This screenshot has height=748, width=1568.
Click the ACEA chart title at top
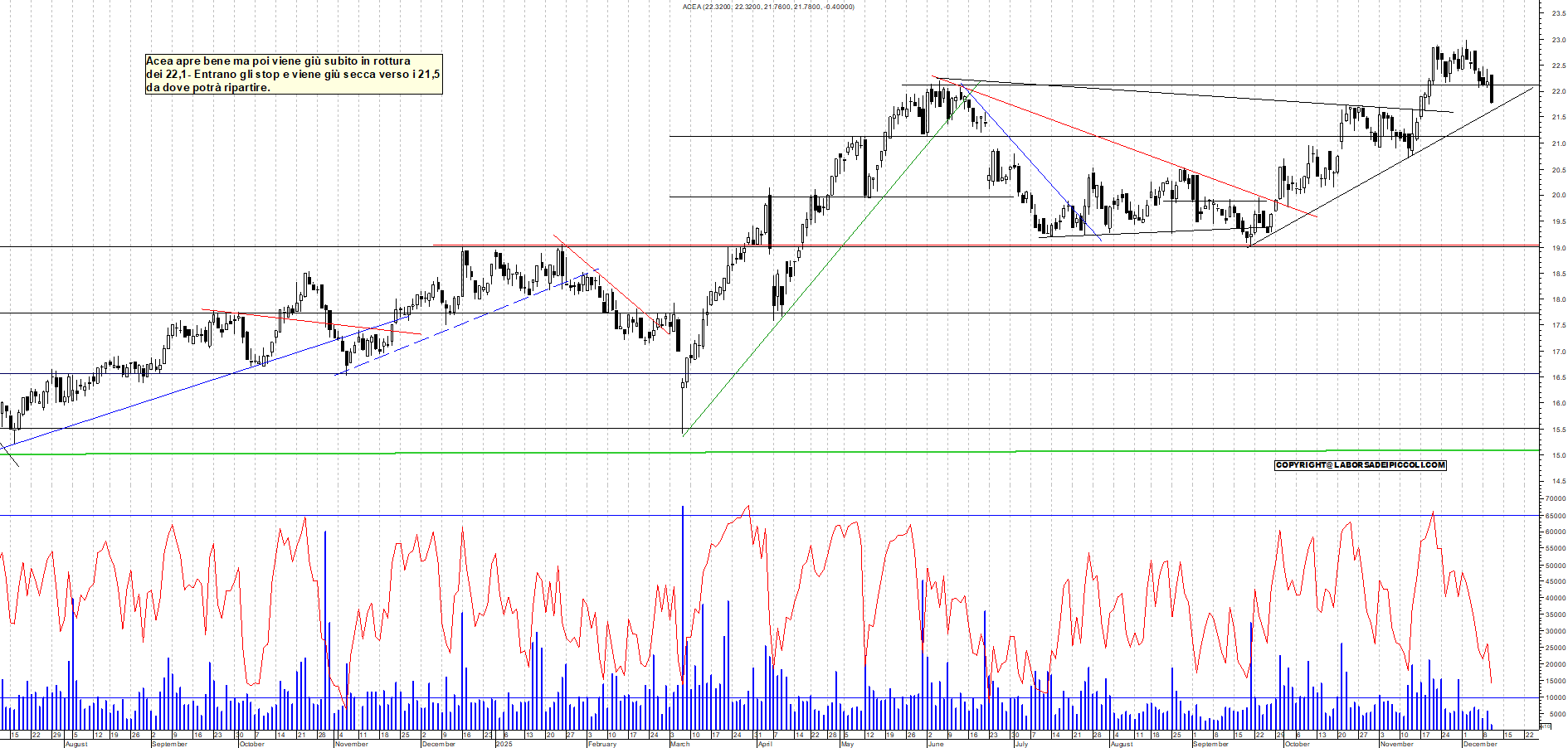click(x=767, y=7)
